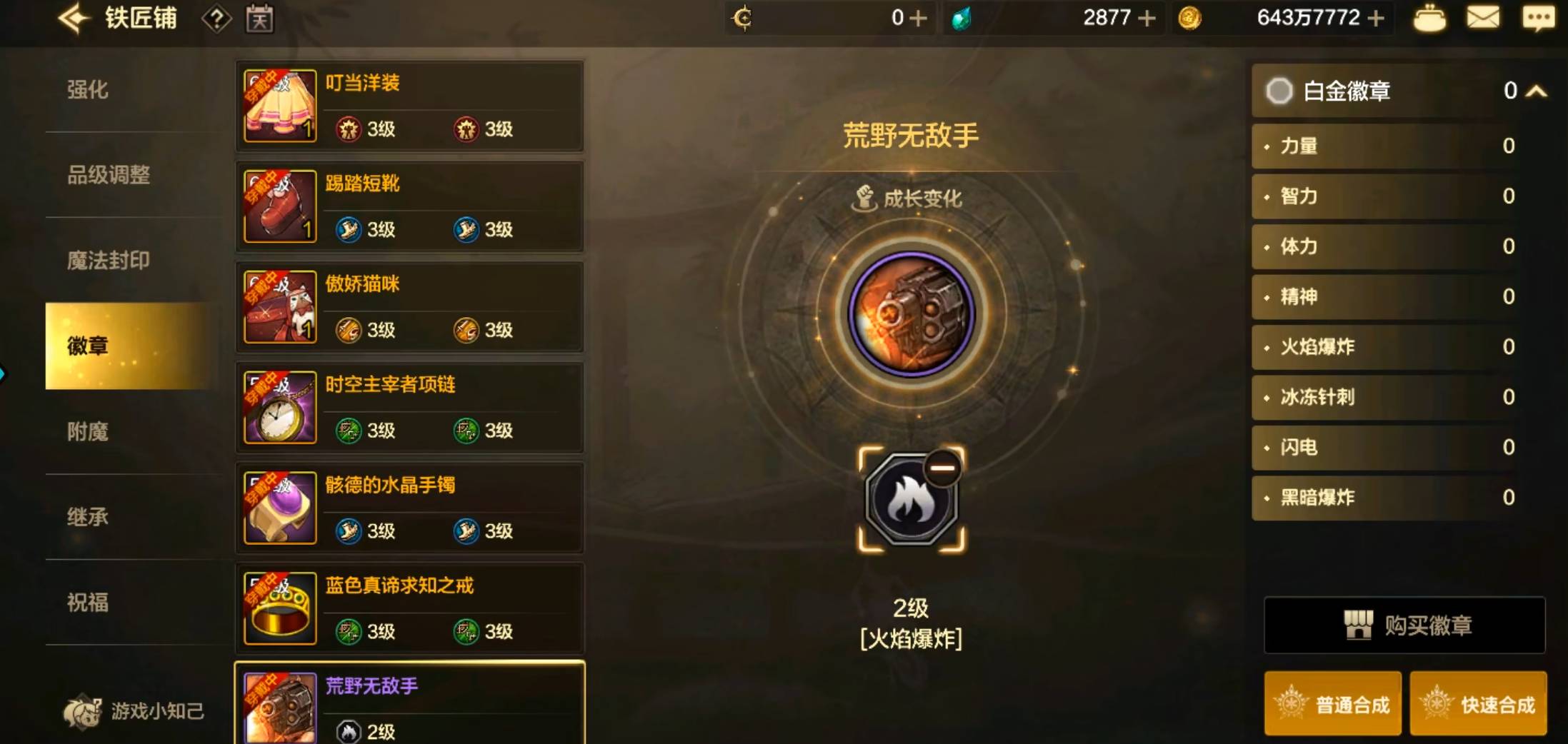This screenshot has width=1568, height=744.
Task: Add gold coins with plus button
Action: click(1376, 18)
